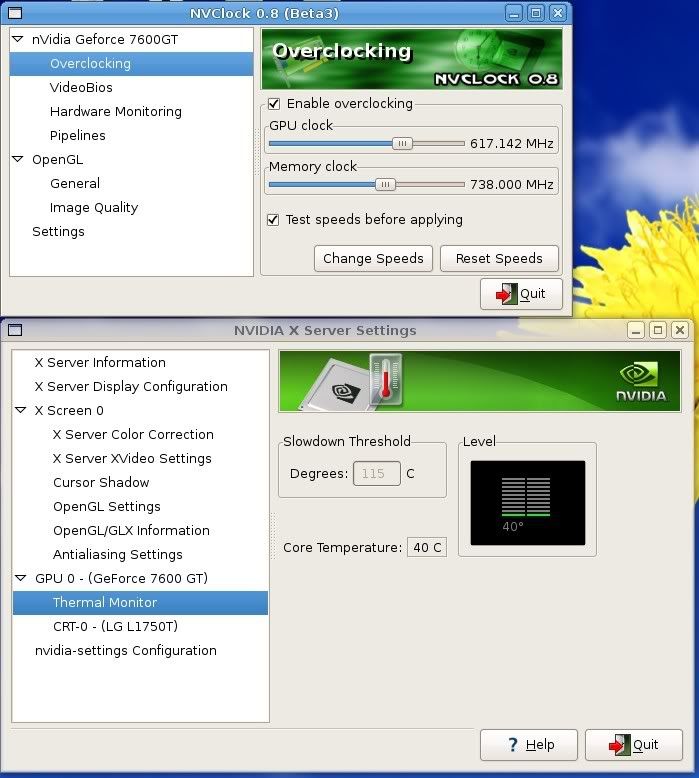Screen dimensions: 699x778
Task: Collapse the nVidia Geforce 7600GT tree node
Action: tap(18, 39)
